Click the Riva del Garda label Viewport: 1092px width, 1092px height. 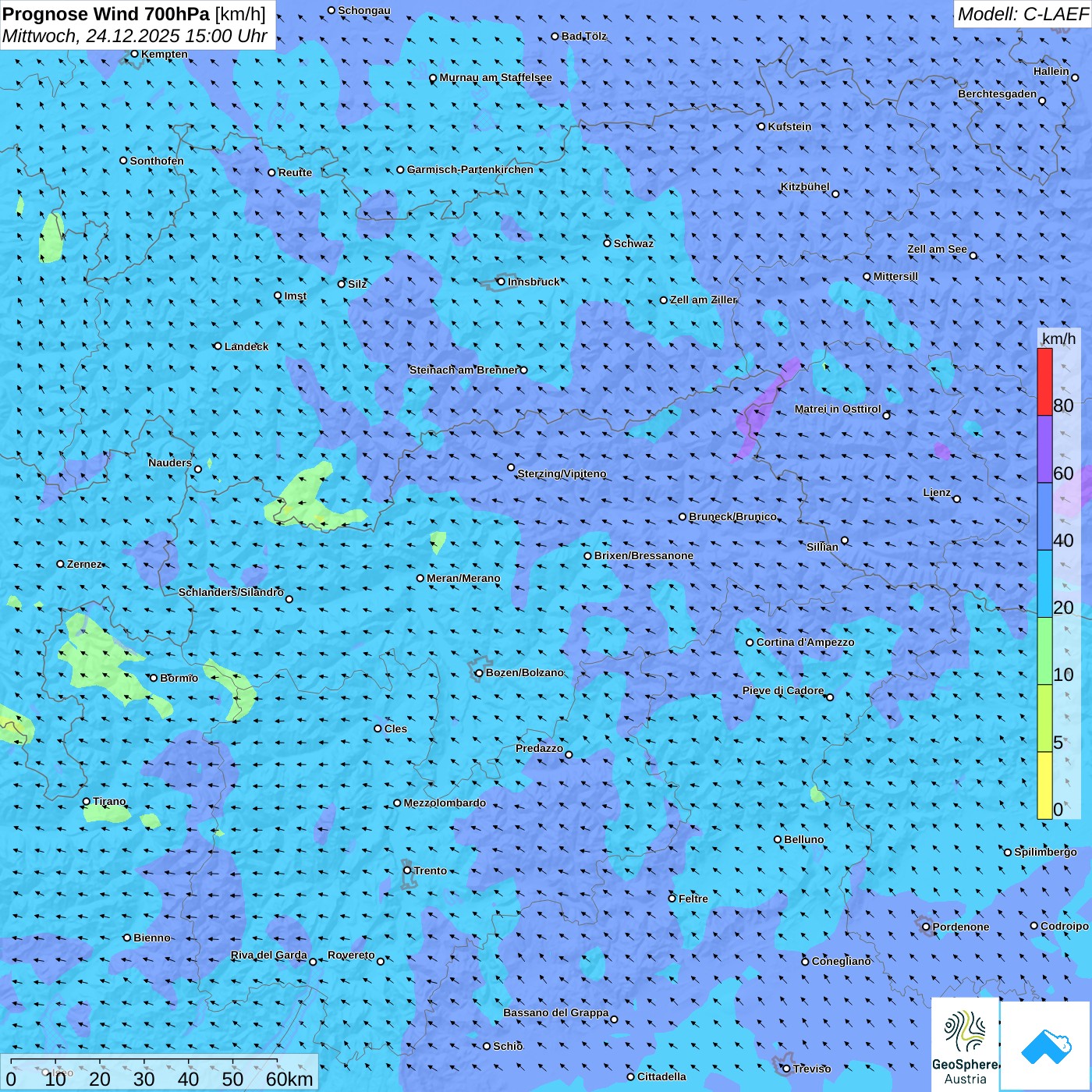click(x=269, y=955)
